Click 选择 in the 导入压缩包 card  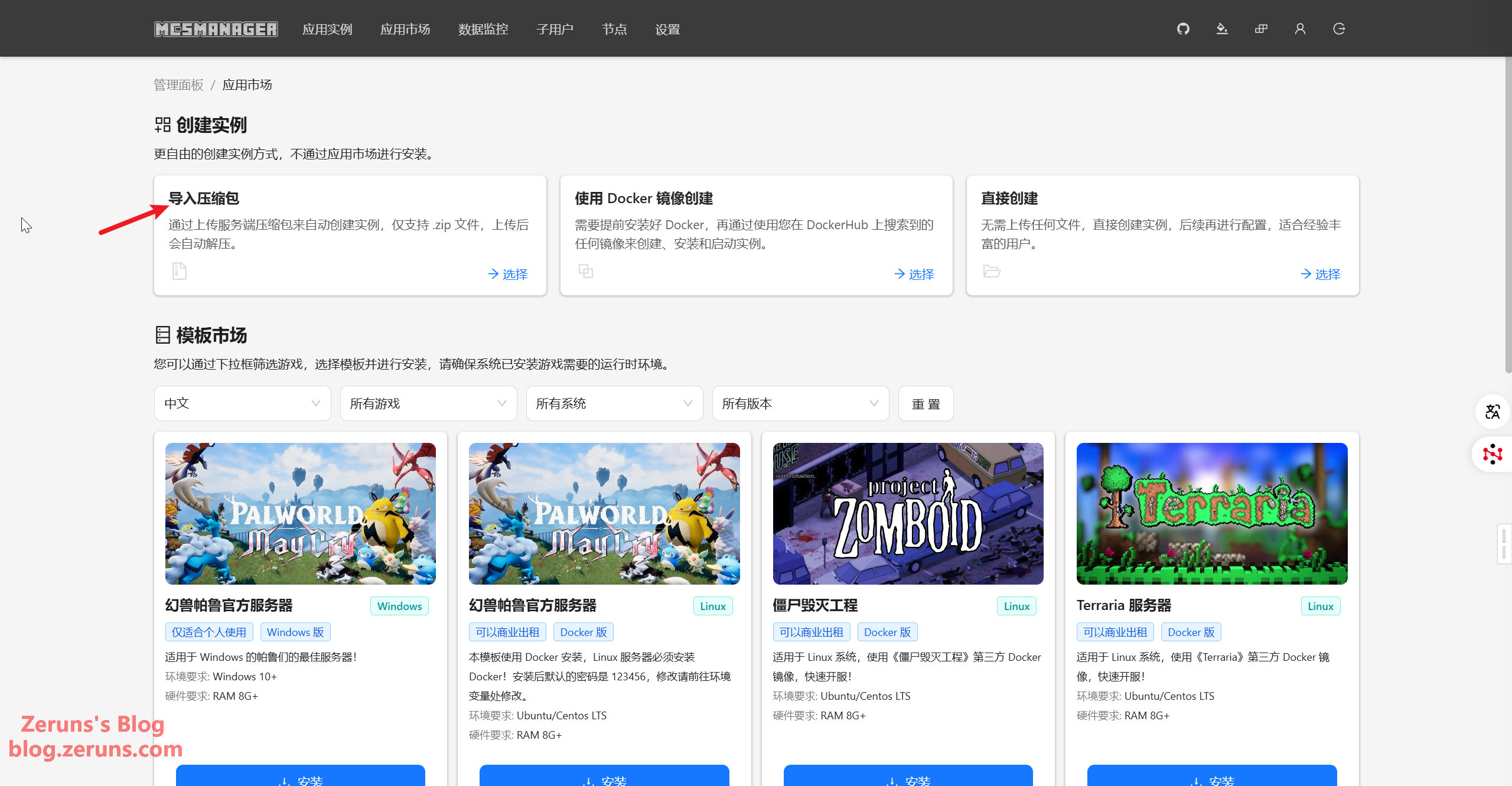(x=508, y=274)
